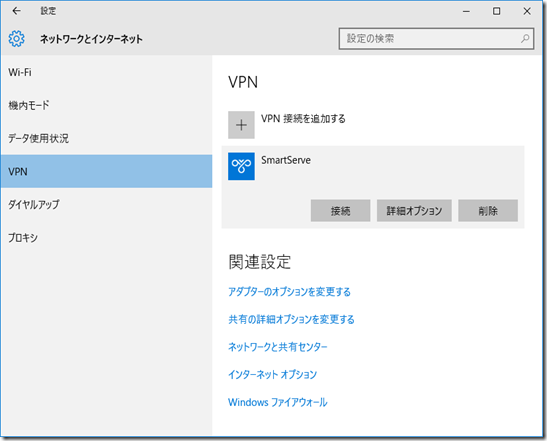Click the SmartServe VPN connection icon
The image size is (547, 441).
(x=241, y=166)
